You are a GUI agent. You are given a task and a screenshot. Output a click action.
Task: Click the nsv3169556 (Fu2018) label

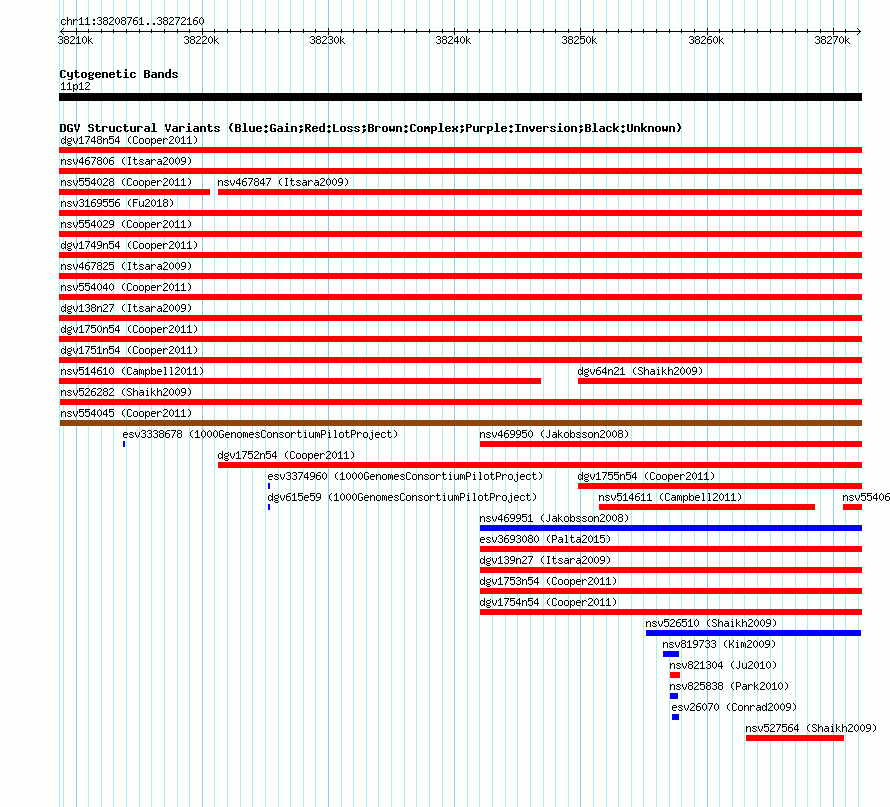click(x=117, y=203)
